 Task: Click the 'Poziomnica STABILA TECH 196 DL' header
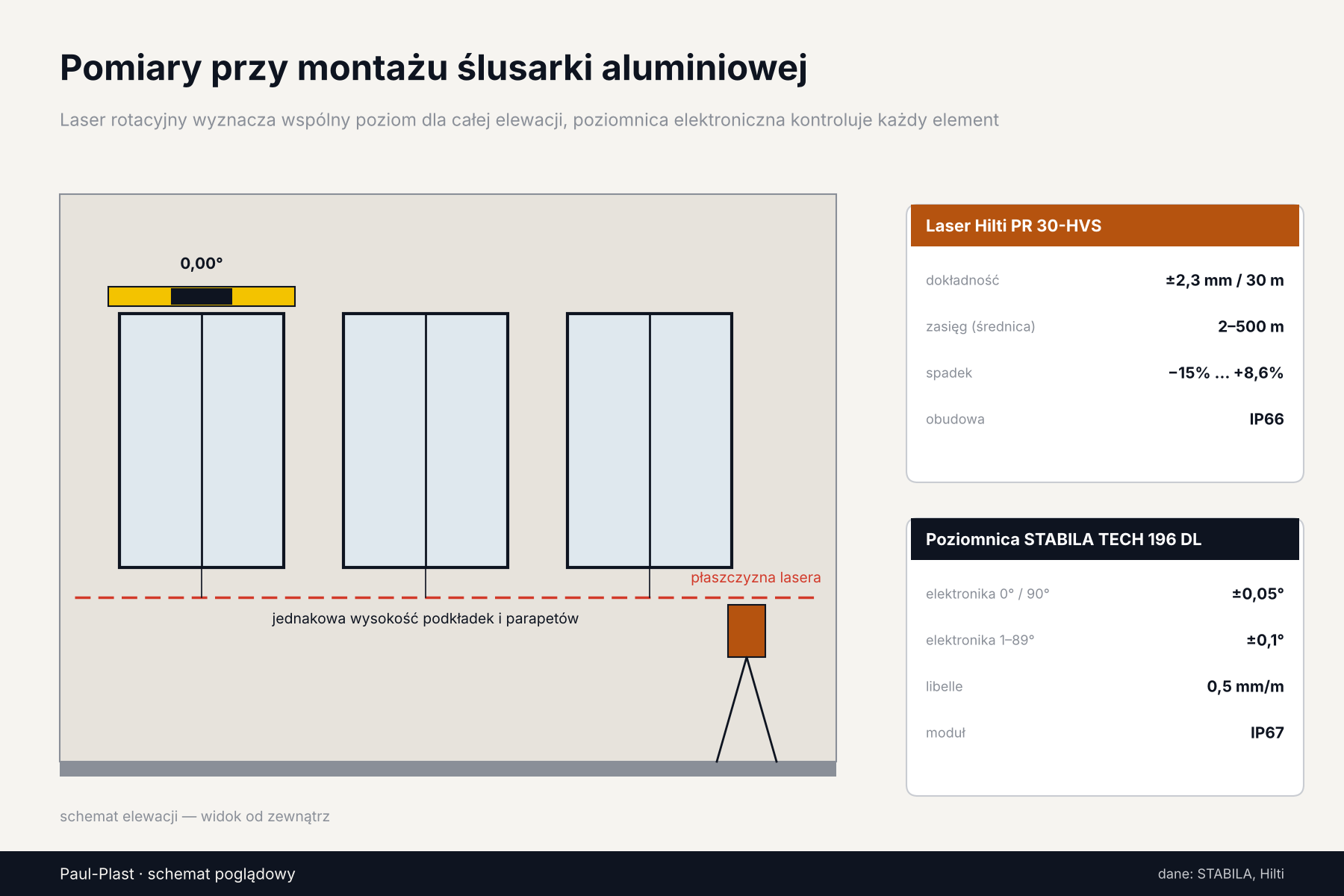tap(1105, 539)
